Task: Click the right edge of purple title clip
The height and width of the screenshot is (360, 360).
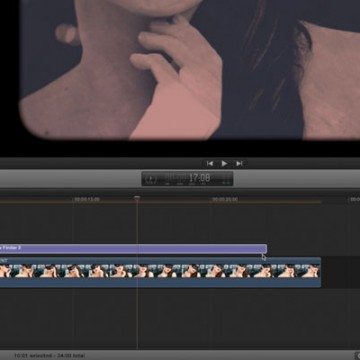Action: 266,249
